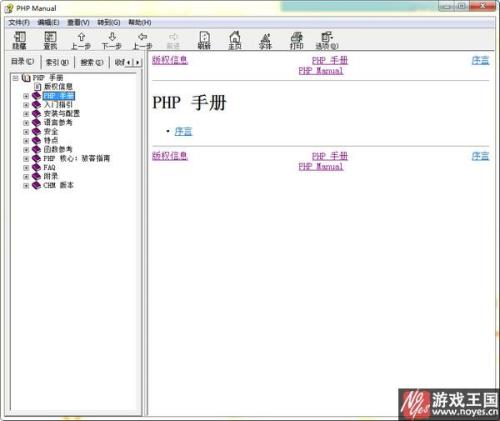Click the purple book icon for 语言参考

(x=36, y=123)
